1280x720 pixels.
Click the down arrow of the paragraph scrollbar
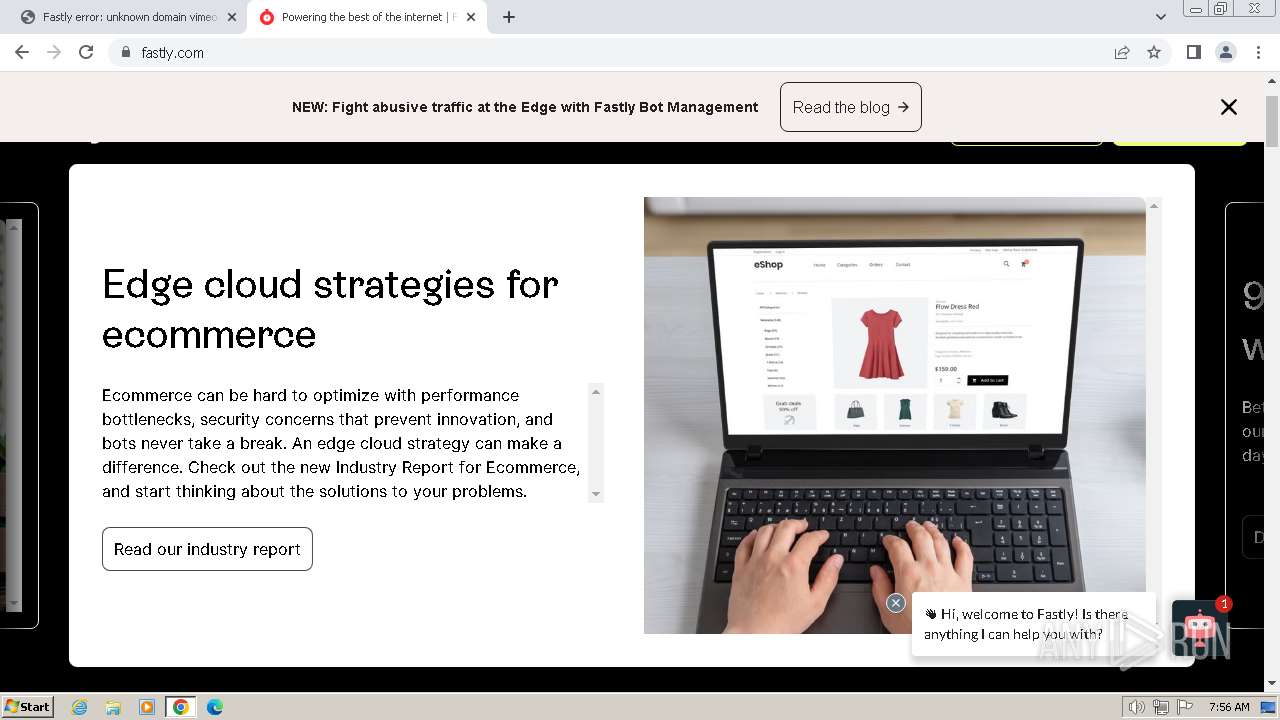(x=596, y=494)
